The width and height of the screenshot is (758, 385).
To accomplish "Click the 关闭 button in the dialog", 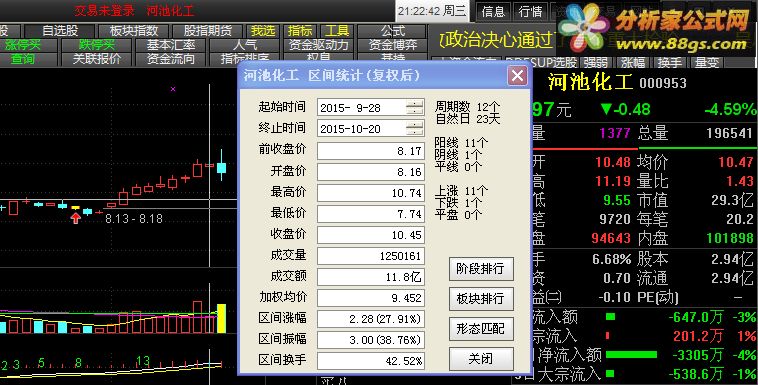I will (481, 359).
